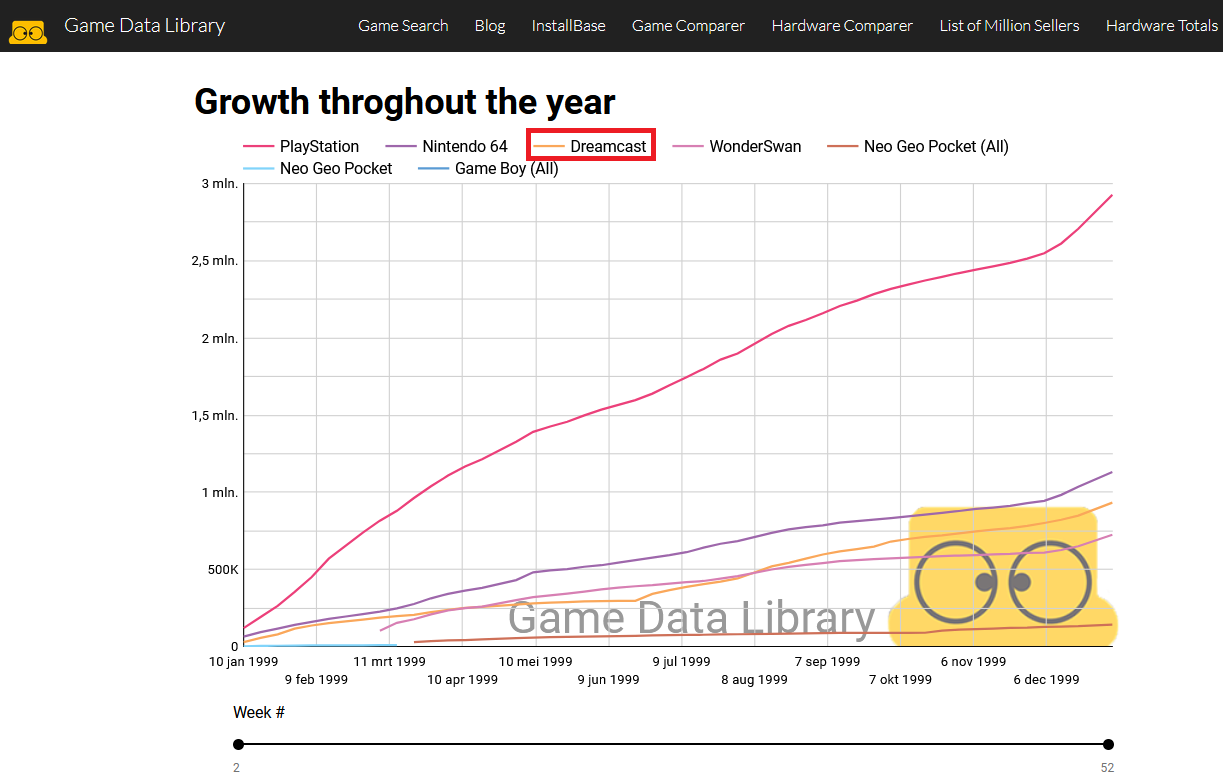Screen dimensions: 1223x782
Task: Click the 10 apr 1999 axis date
Action: point(462,679)
